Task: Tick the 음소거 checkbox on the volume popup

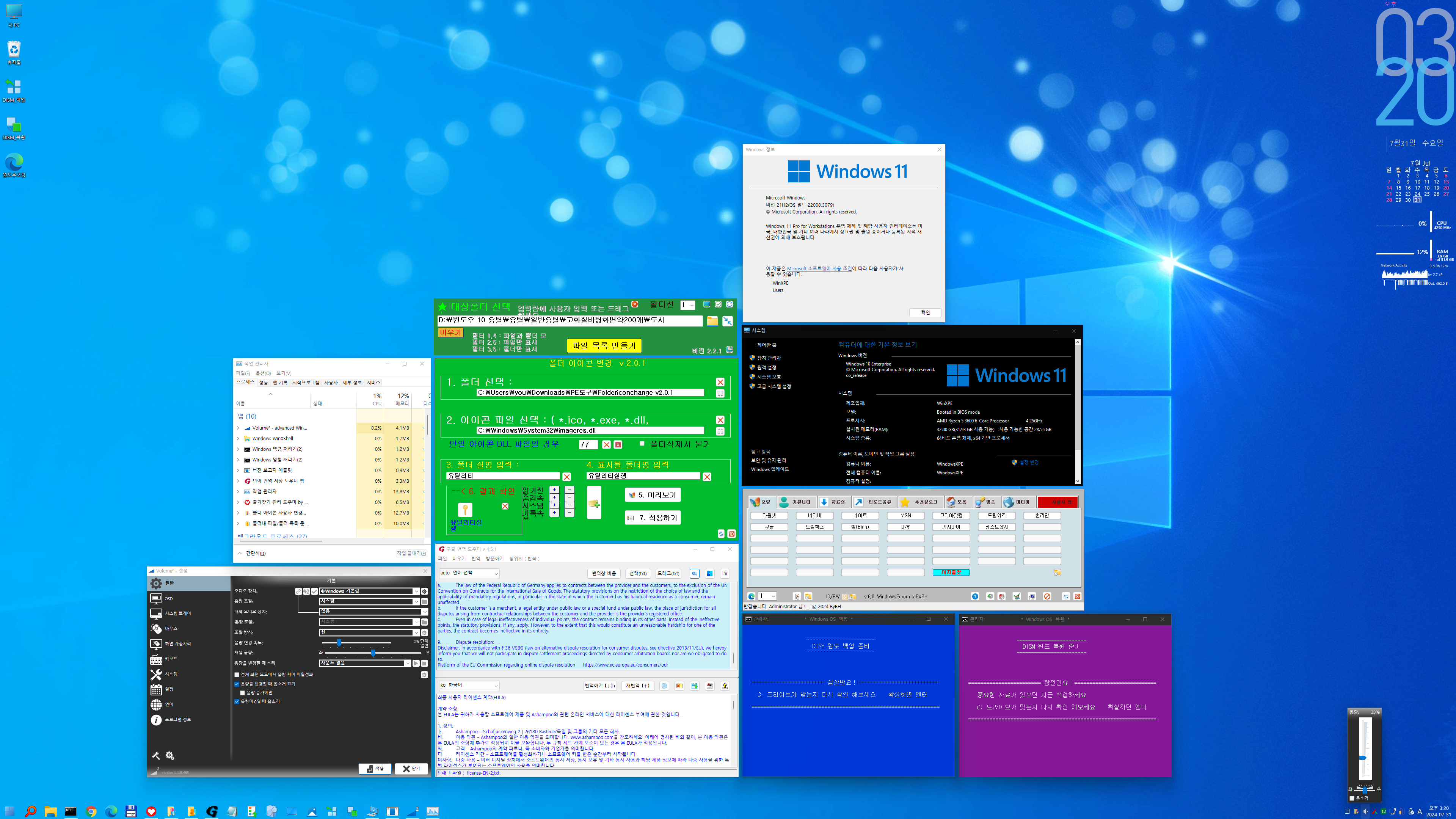Action: pyautogui.click(x=1352, y=798)
